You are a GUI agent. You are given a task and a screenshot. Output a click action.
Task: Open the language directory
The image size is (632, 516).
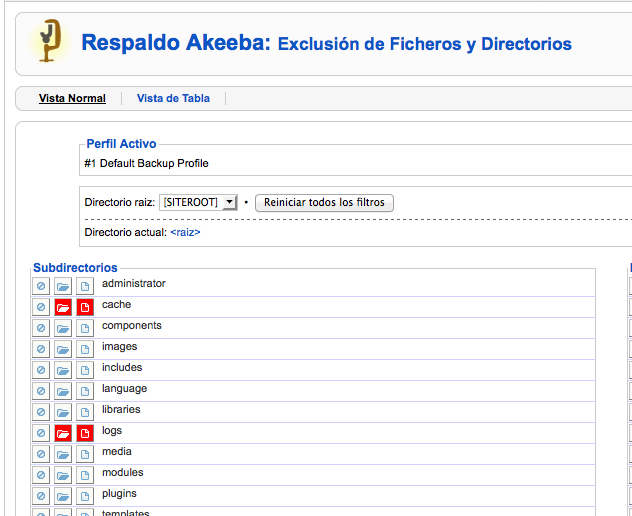click(125, 389)
